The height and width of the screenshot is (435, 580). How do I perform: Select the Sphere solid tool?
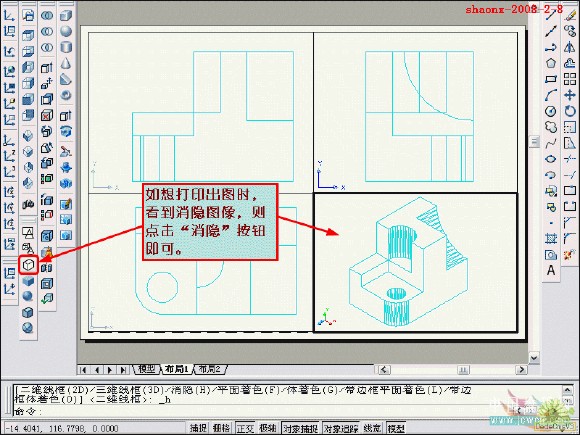tap(66, 31)
